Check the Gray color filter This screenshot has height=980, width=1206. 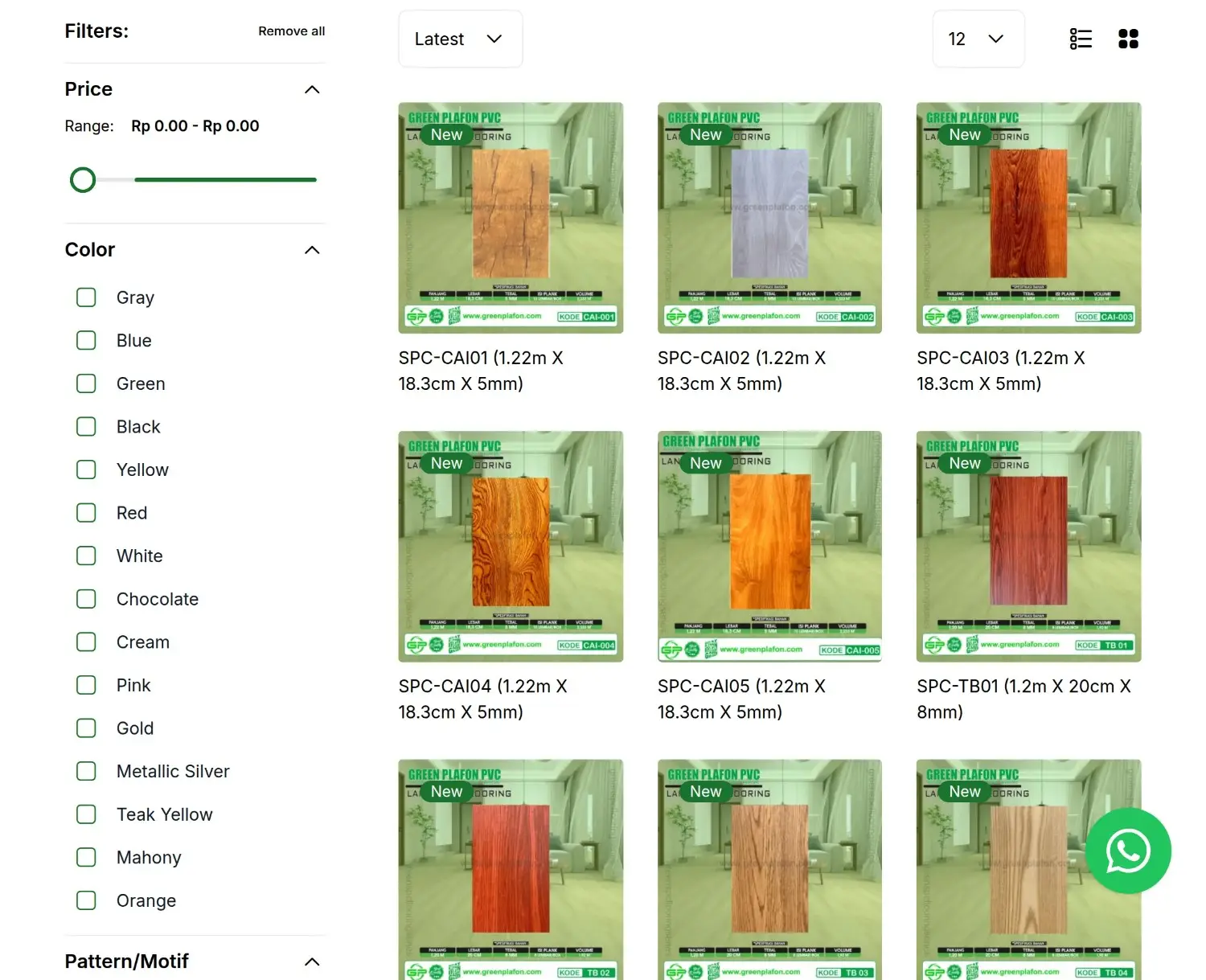(x=86, y=297)
